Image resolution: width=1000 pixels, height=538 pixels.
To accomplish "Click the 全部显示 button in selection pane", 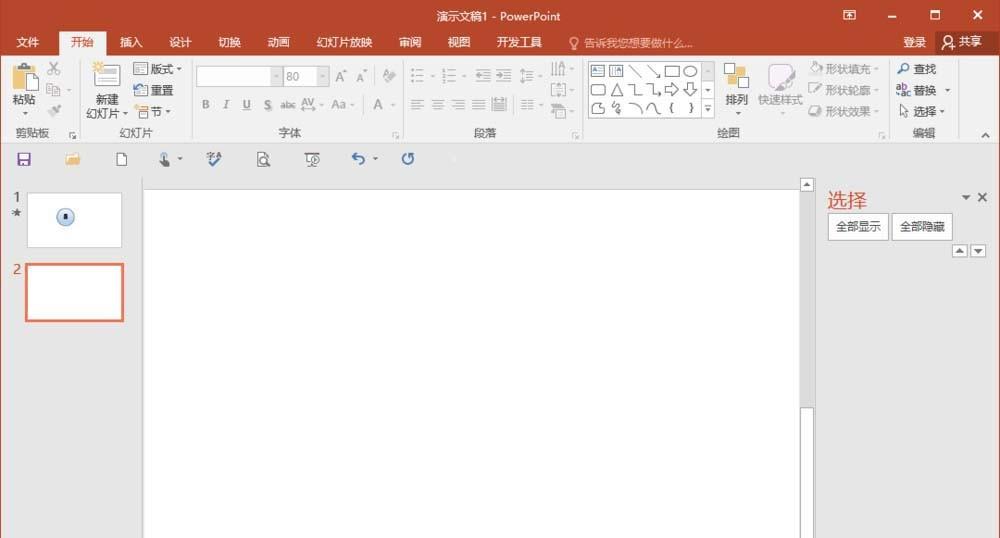I will (x=857, y=227).
